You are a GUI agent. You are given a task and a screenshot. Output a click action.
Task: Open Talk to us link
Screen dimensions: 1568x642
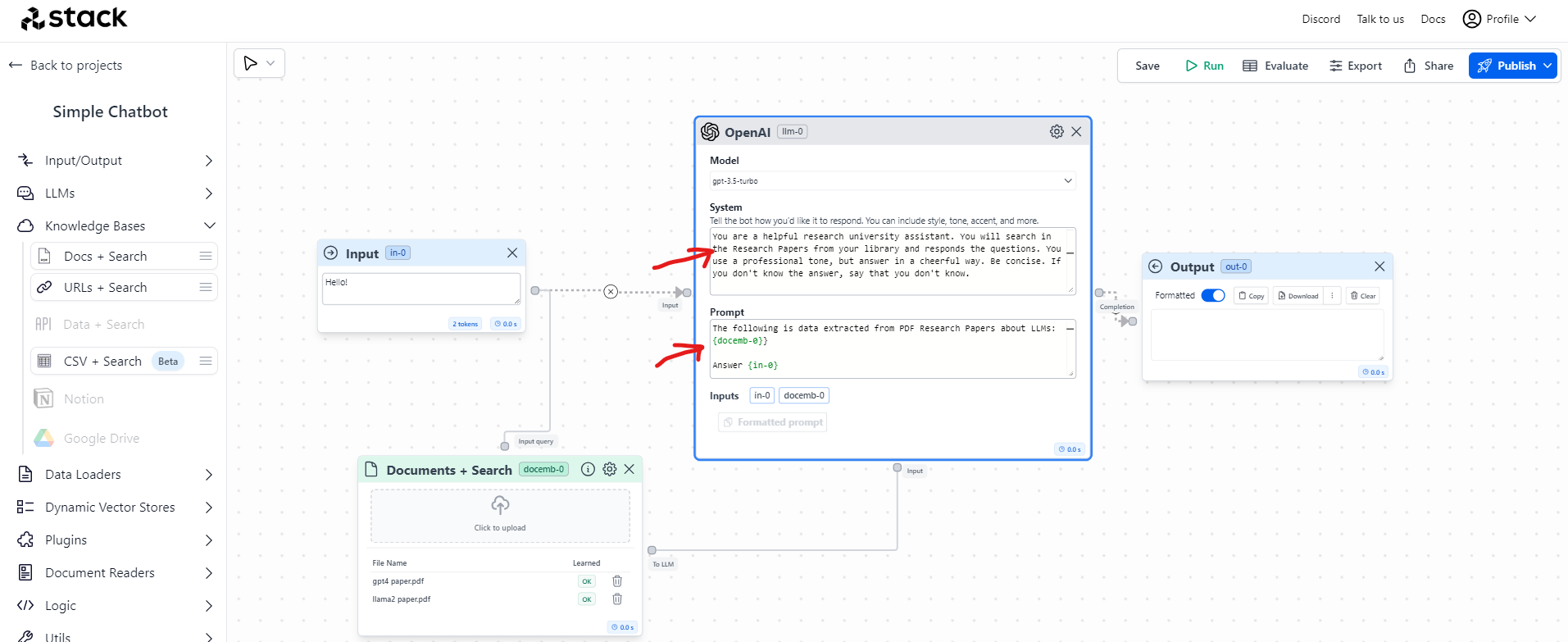1380,19
